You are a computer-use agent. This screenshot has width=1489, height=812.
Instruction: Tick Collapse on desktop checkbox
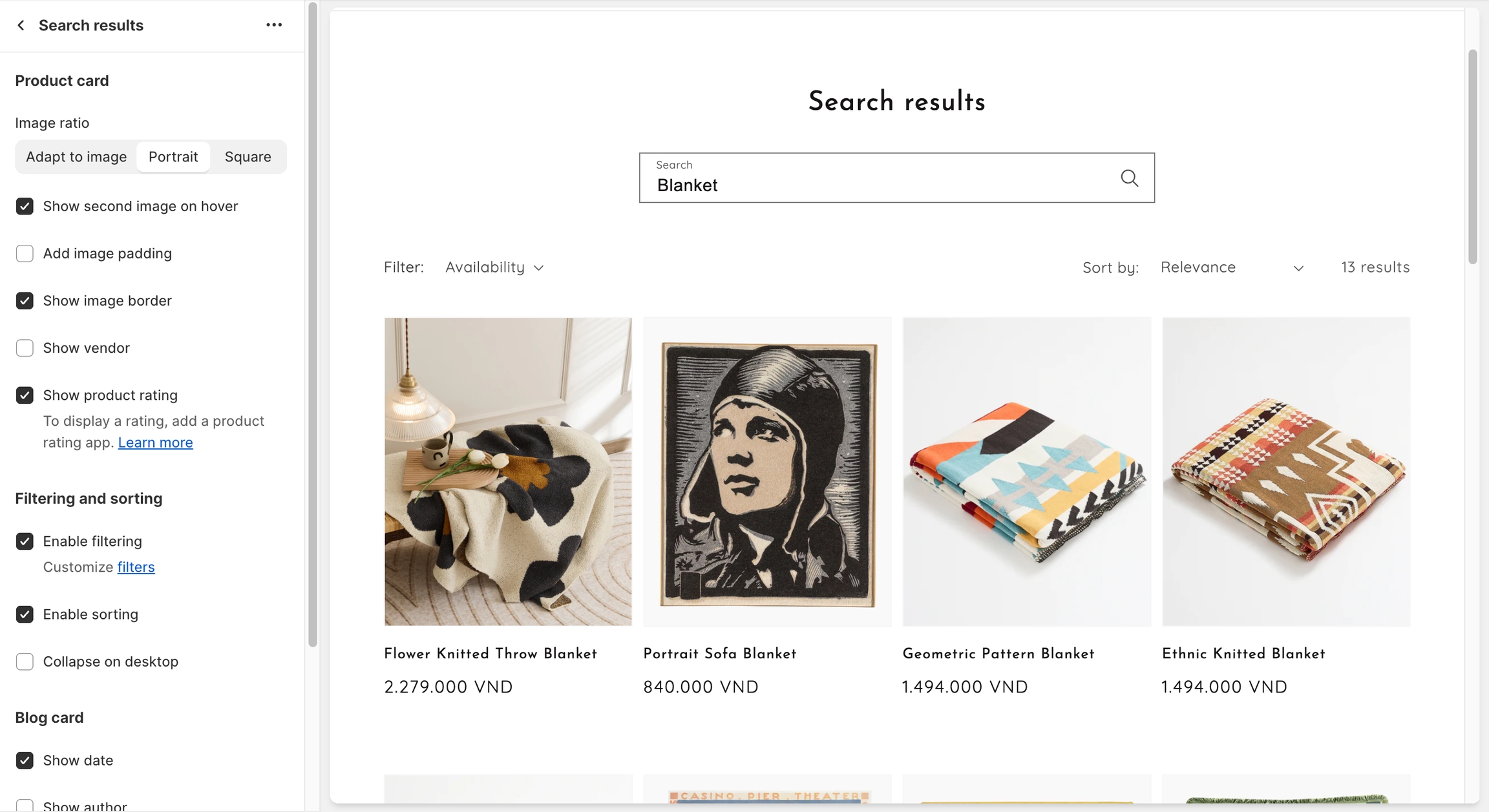coord(25,661)
